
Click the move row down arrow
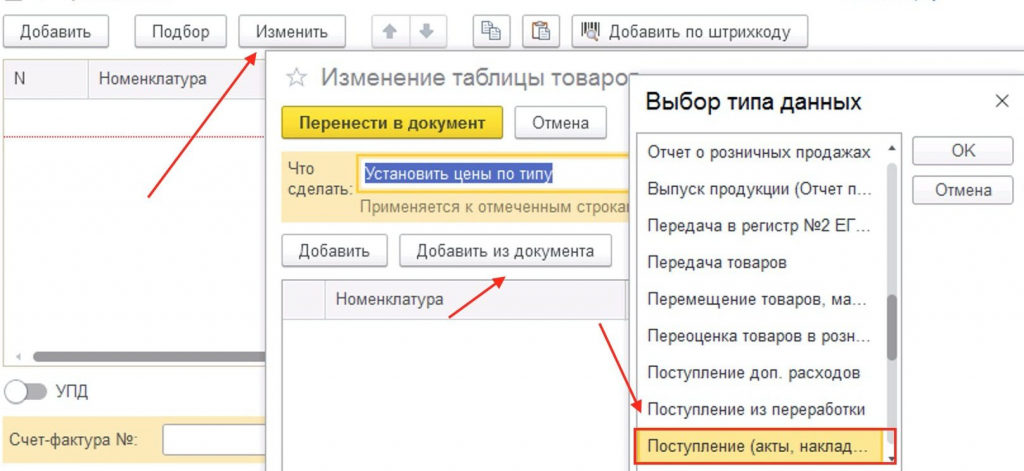tap(427, 31)
